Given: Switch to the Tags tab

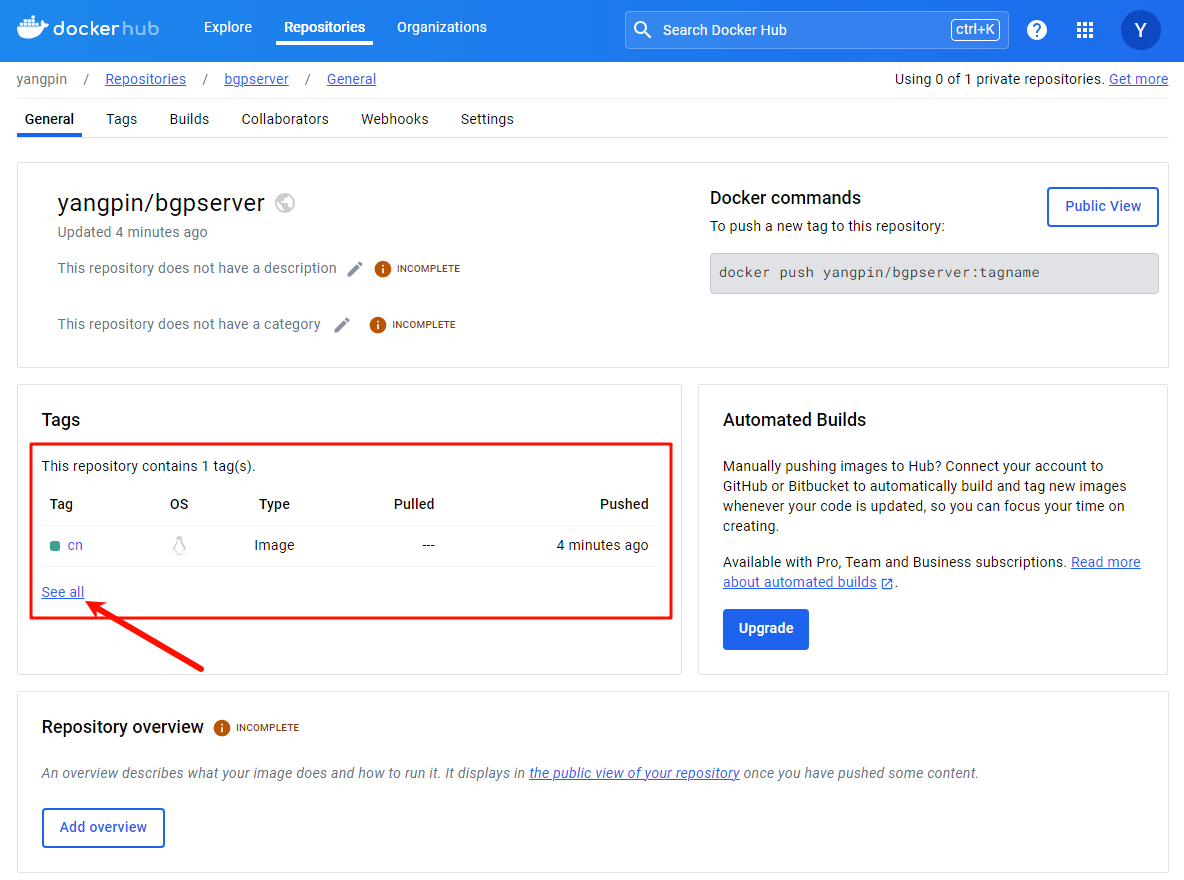Looking at the screenshot, I should 122,119.
